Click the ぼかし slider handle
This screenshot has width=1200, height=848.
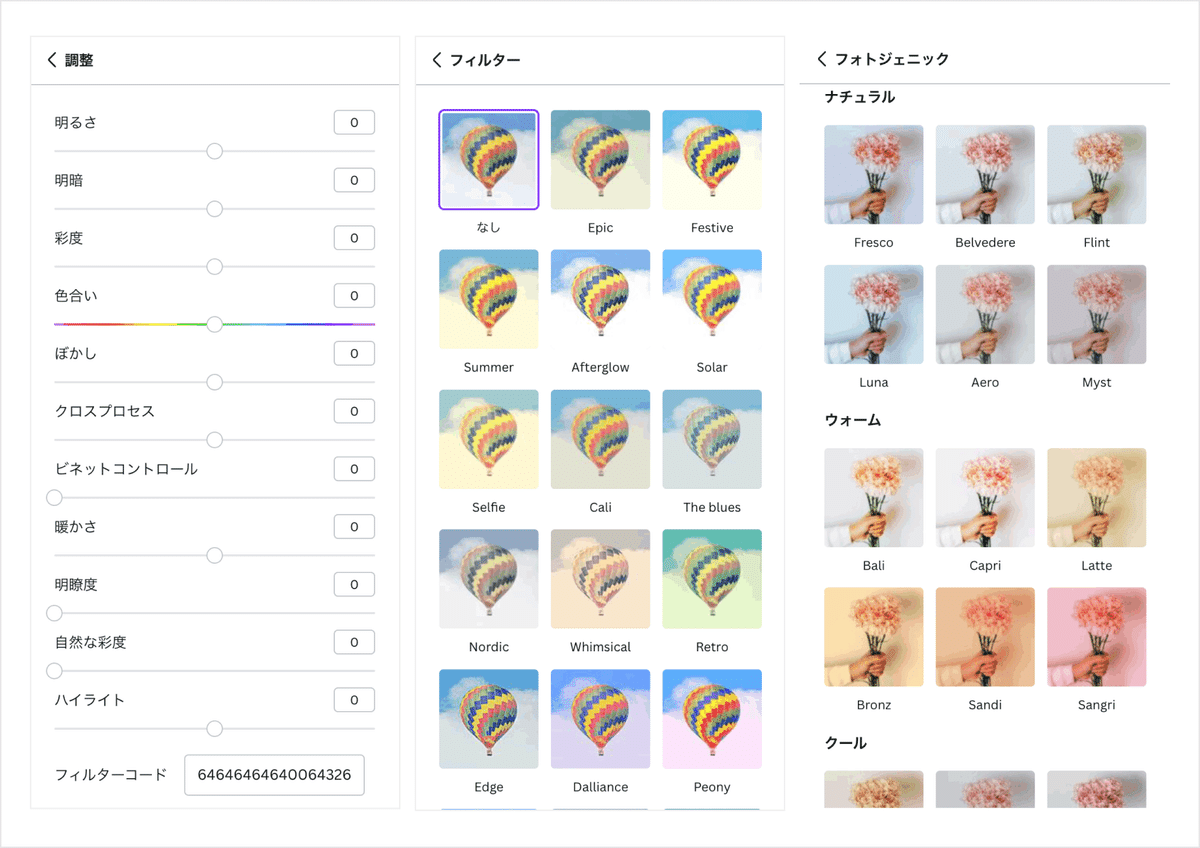[x=214, y=382]
